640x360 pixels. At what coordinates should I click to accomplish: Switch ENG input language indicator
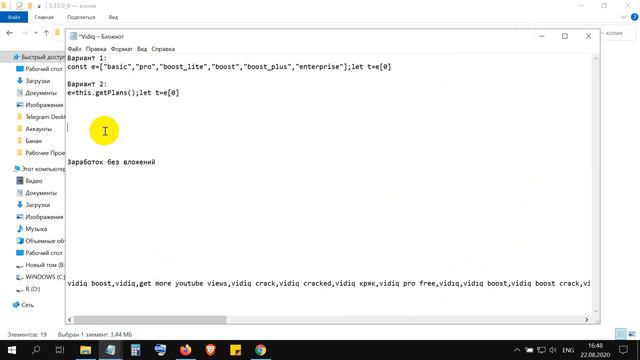(568, 350)
